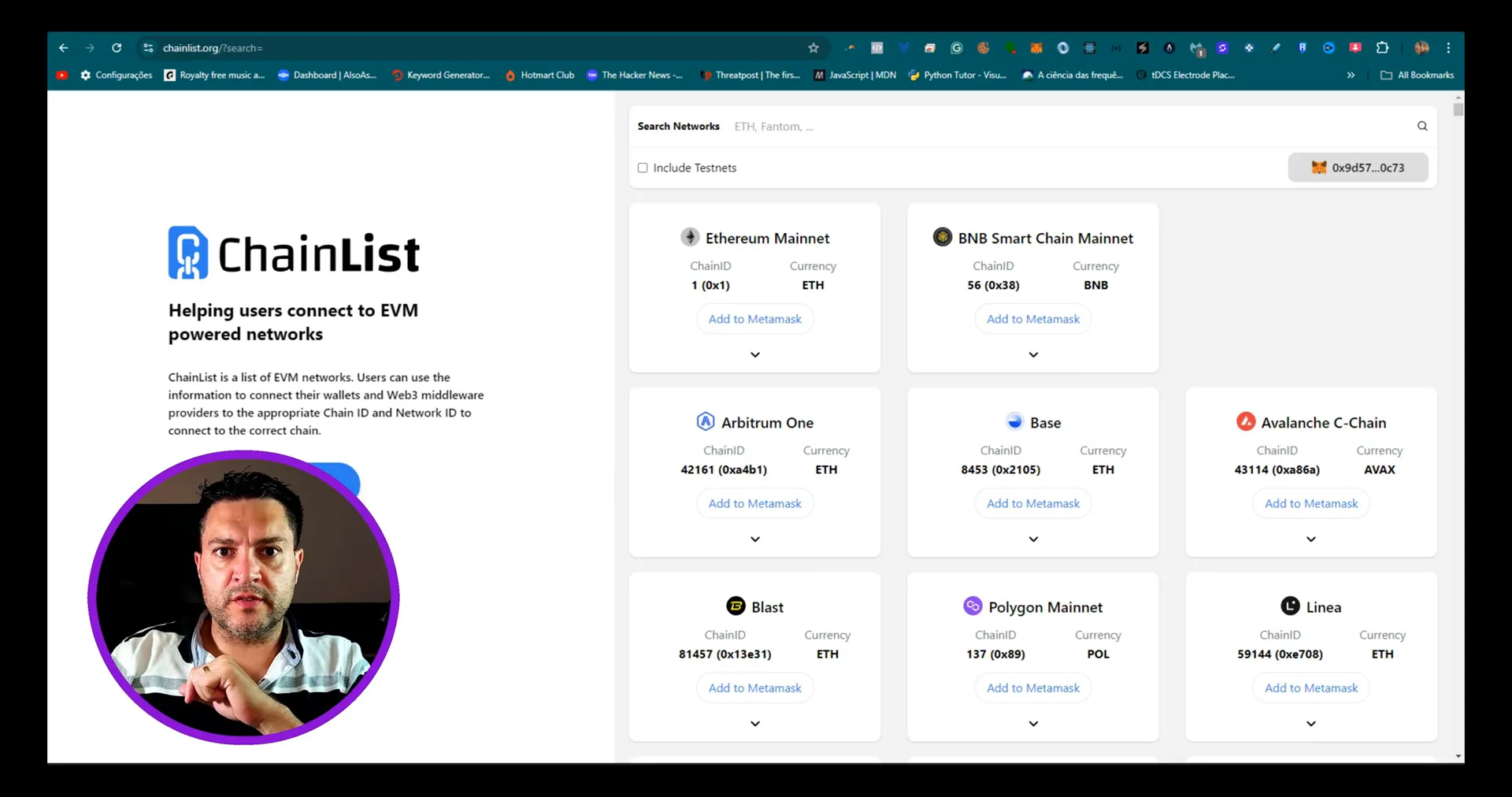
Task: Click the Blast network logo icon
Action: (x=736, y=606)
